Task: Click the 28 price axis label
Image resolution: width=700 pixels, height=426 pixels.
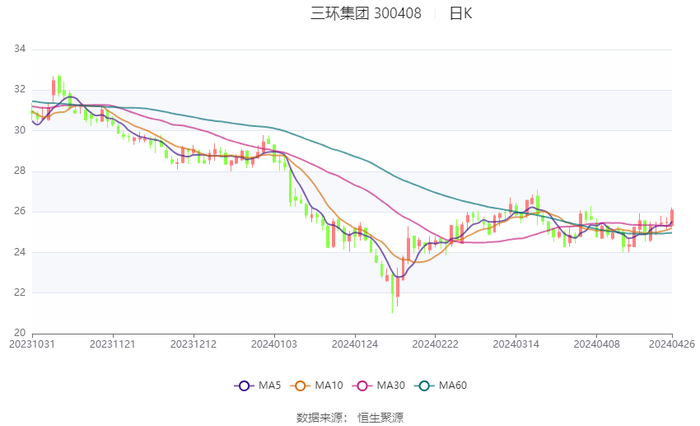Action: pyautogui.click(x=19, y=171)
